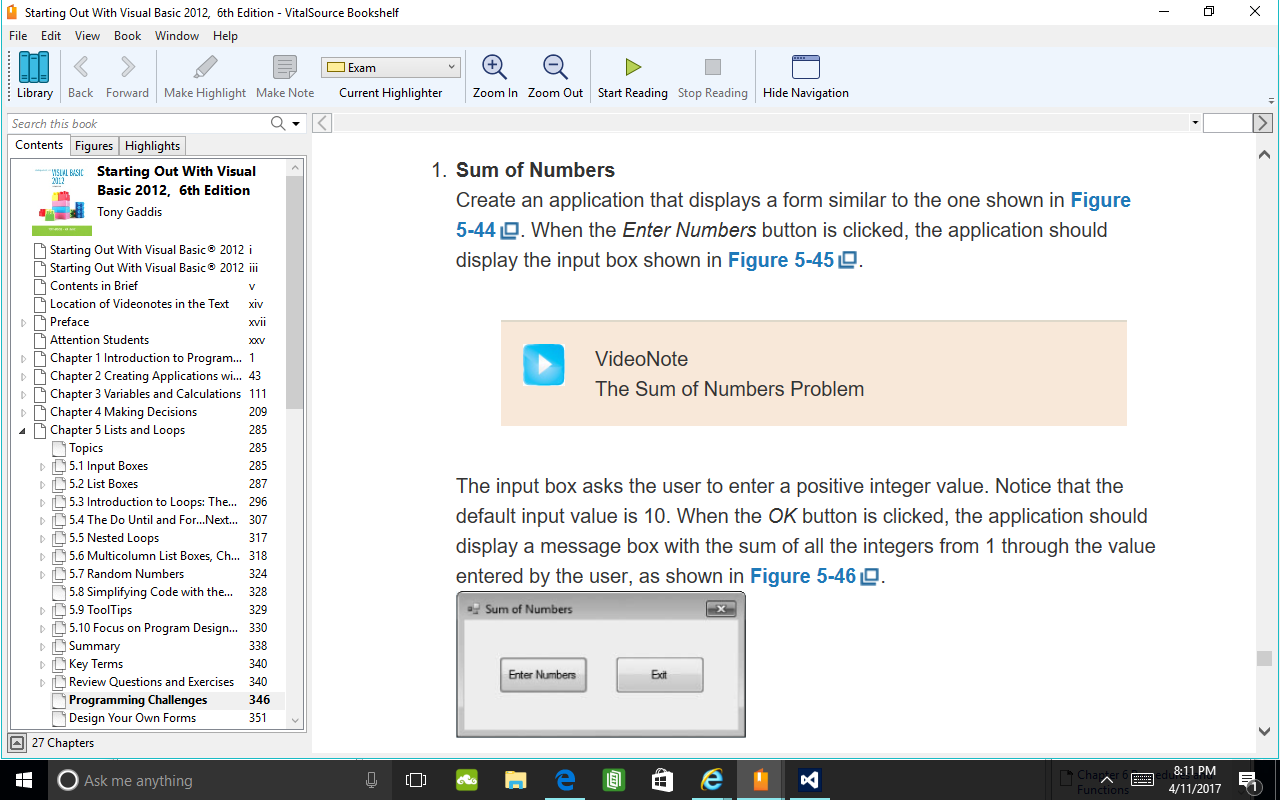Viewport: 1280px width, 800px height.
Task: Select Programming Challenges in the contents
Action: [138, 700]
